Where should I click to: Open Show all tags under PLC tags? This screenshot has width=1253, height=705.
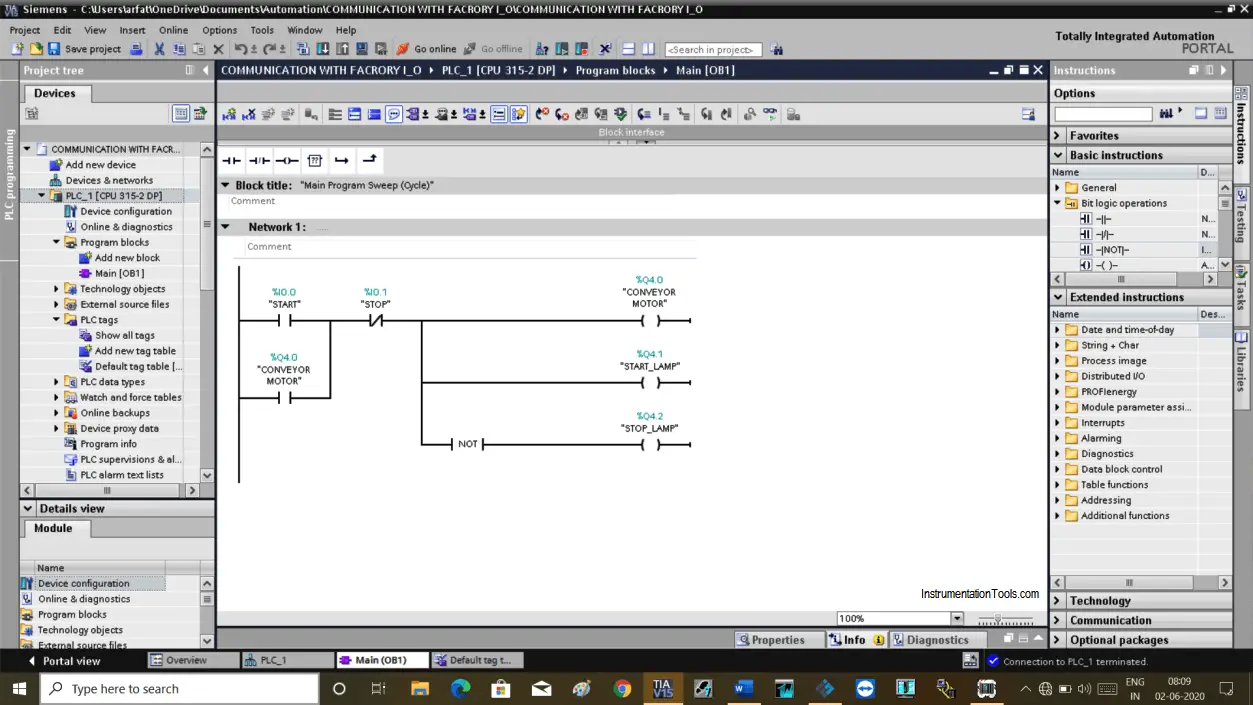[124, 336]
